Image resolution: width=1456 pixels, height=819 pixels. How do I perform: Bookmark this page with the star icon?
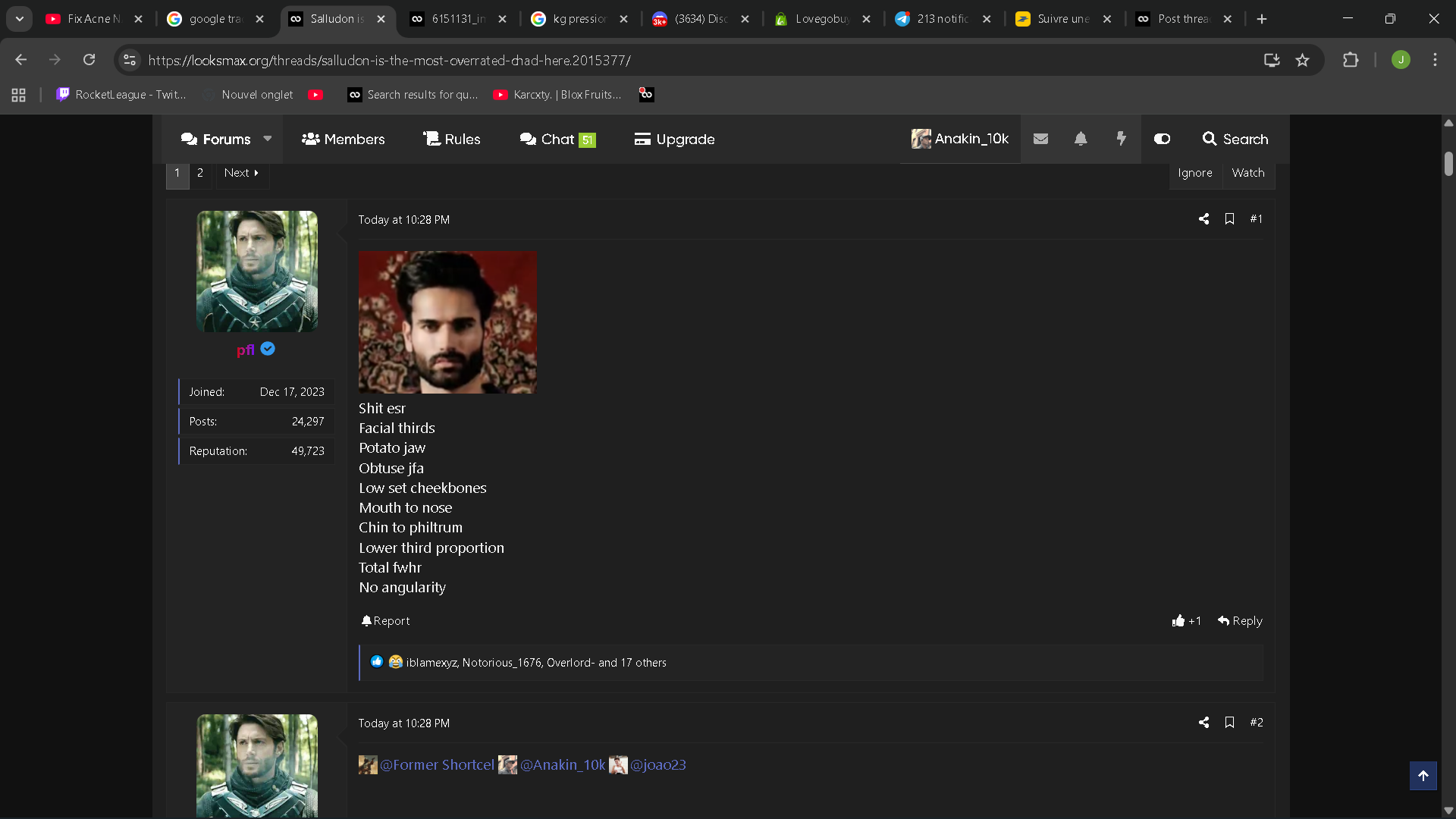coord(1302,60)
